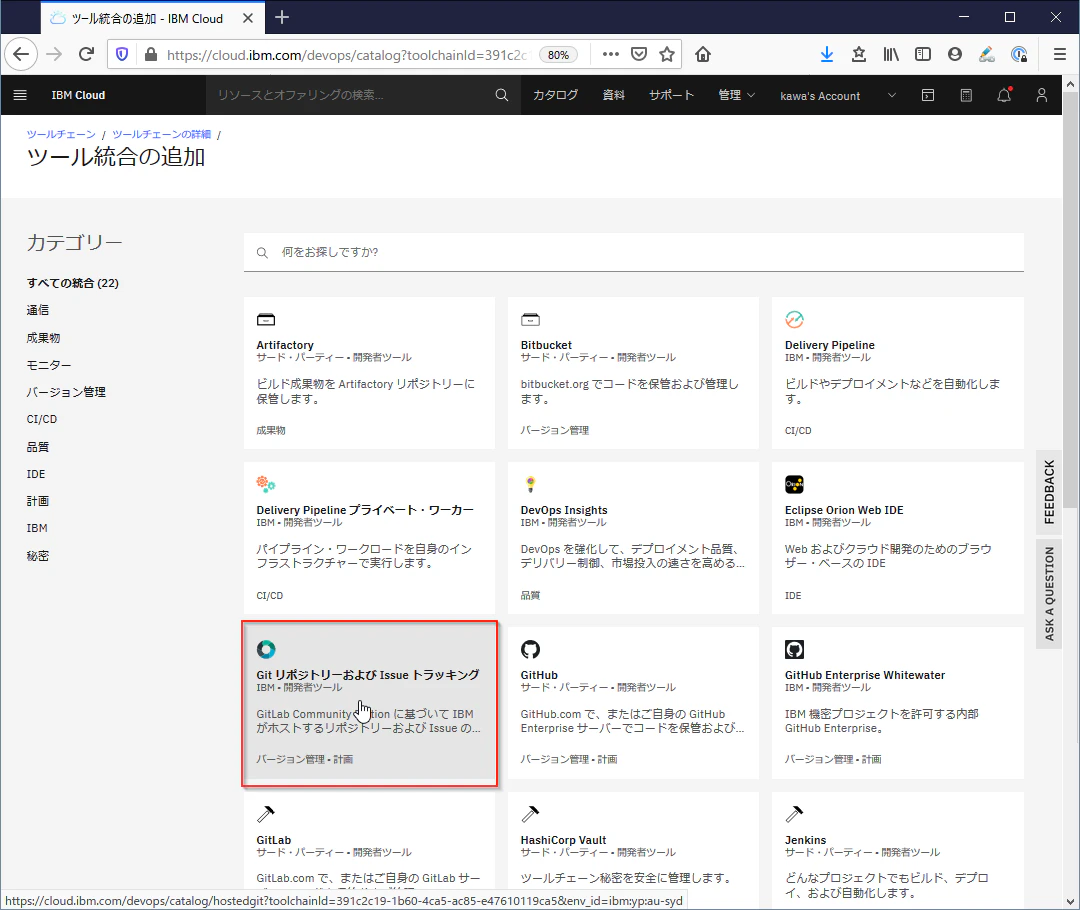Follow the ツールチェーンの詳細 breadcrumb link
The image size is (1080, 910).
[x=161, y=134]
